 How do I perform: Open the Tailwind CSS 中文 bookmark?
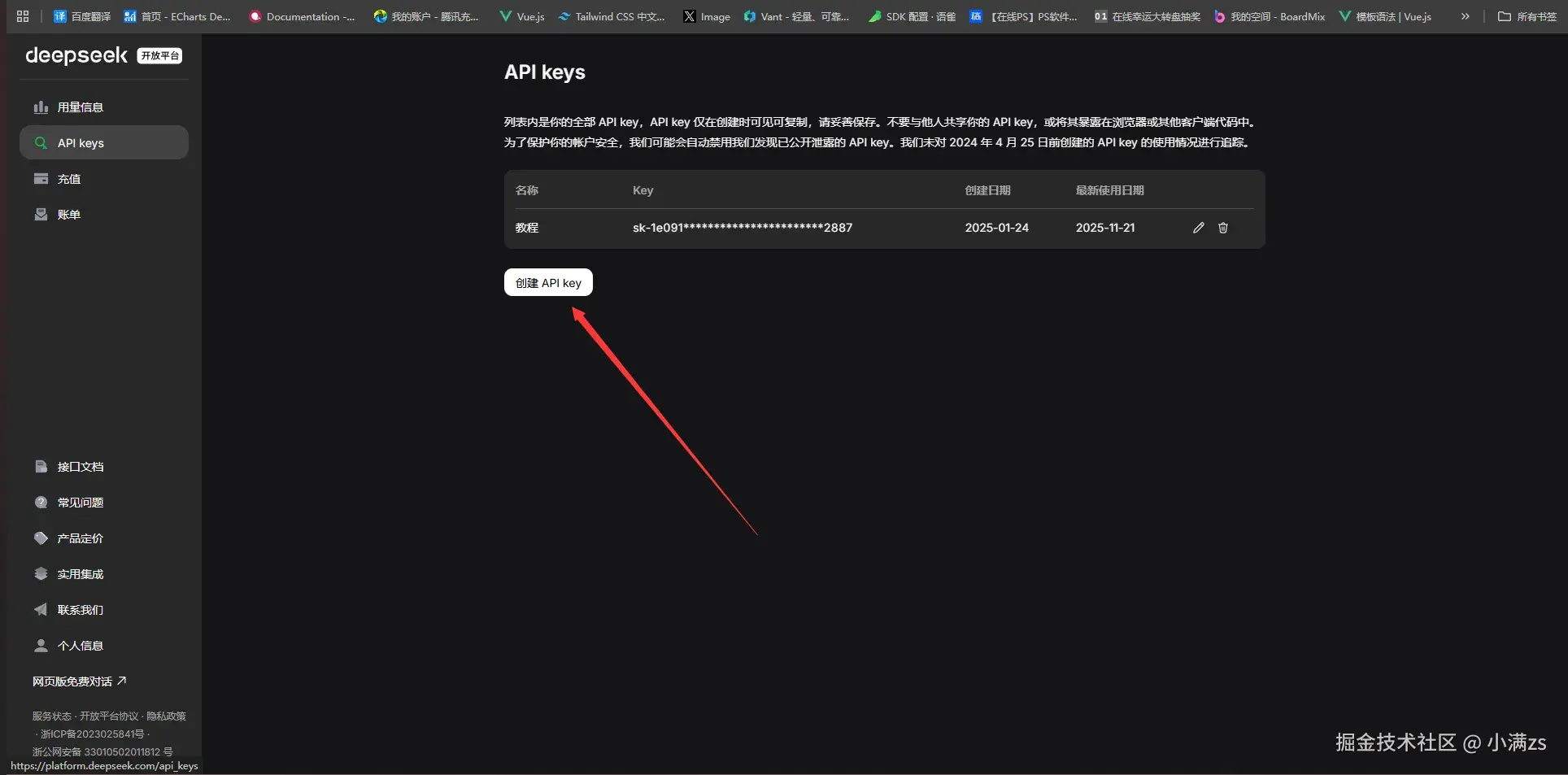point(612,16)
